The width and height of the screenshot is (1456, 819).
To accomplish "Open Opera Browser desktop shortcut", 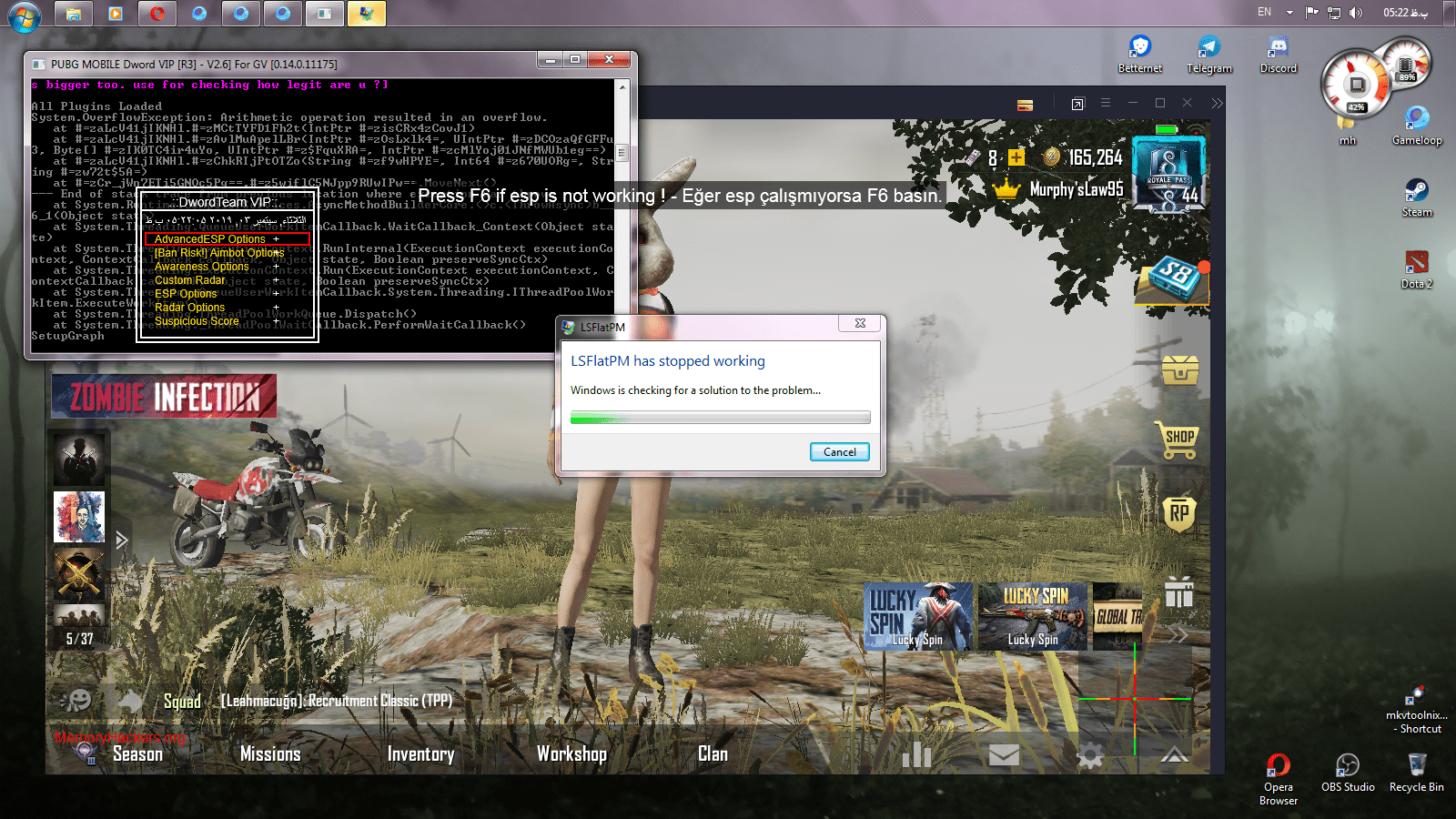I will (x=1279, y=780).
